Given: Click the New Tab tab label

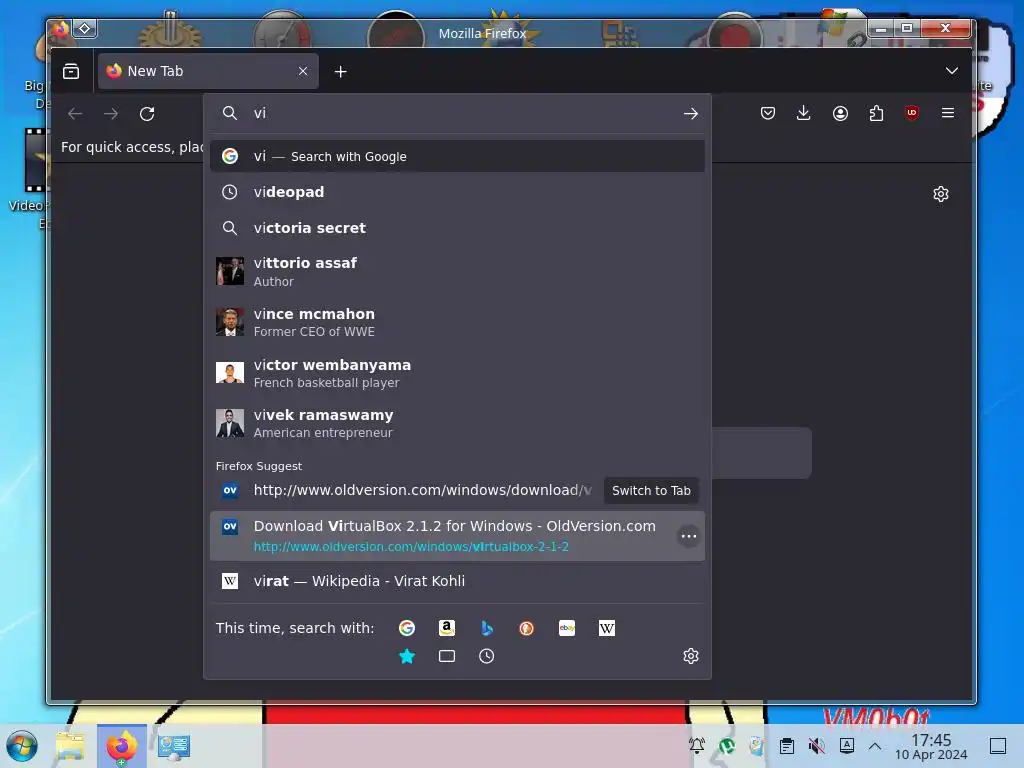Looking at the screenshot, I should (x=155, y=71).
